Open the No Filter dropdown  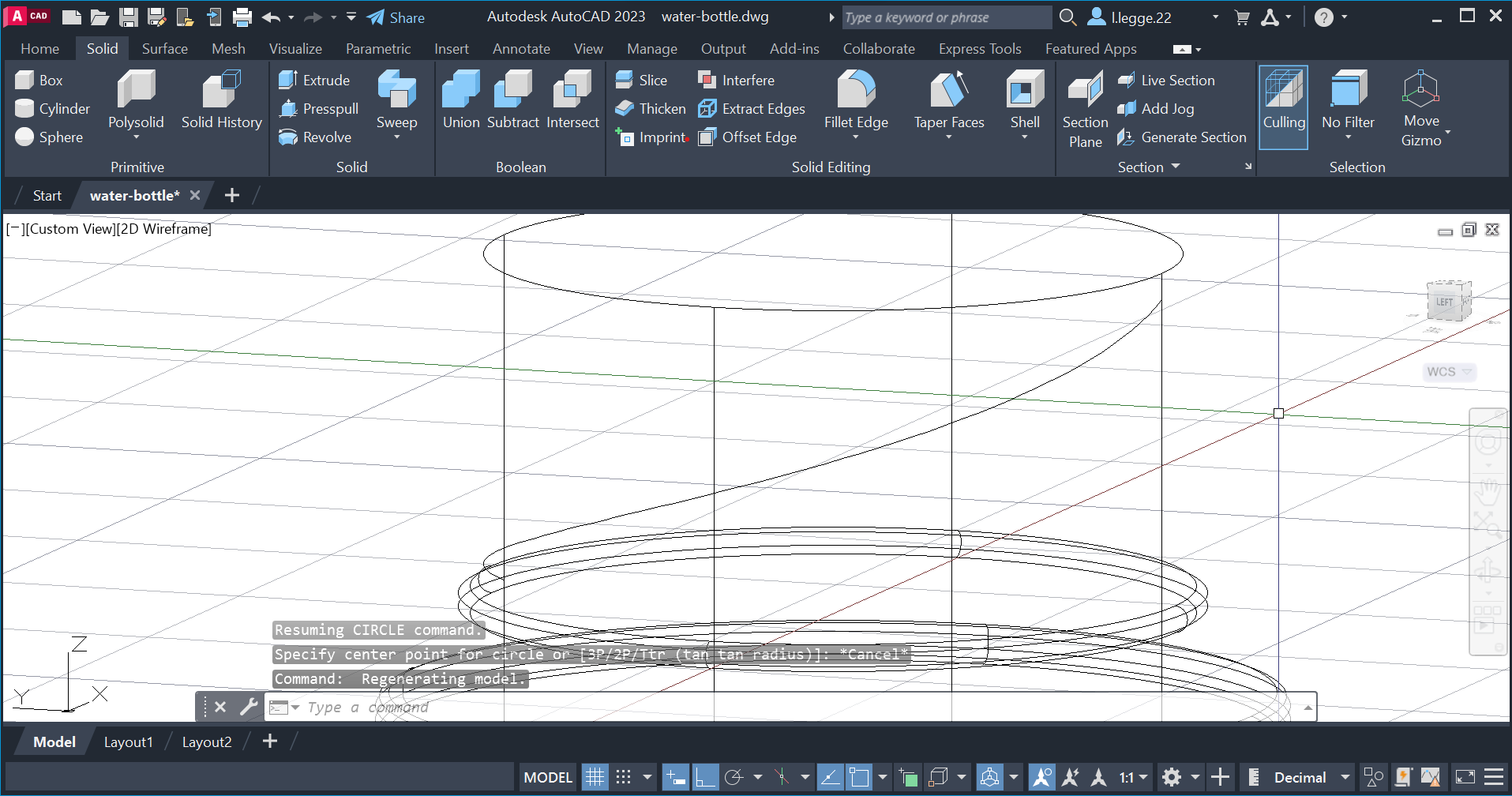click(x=1348, y=137)
